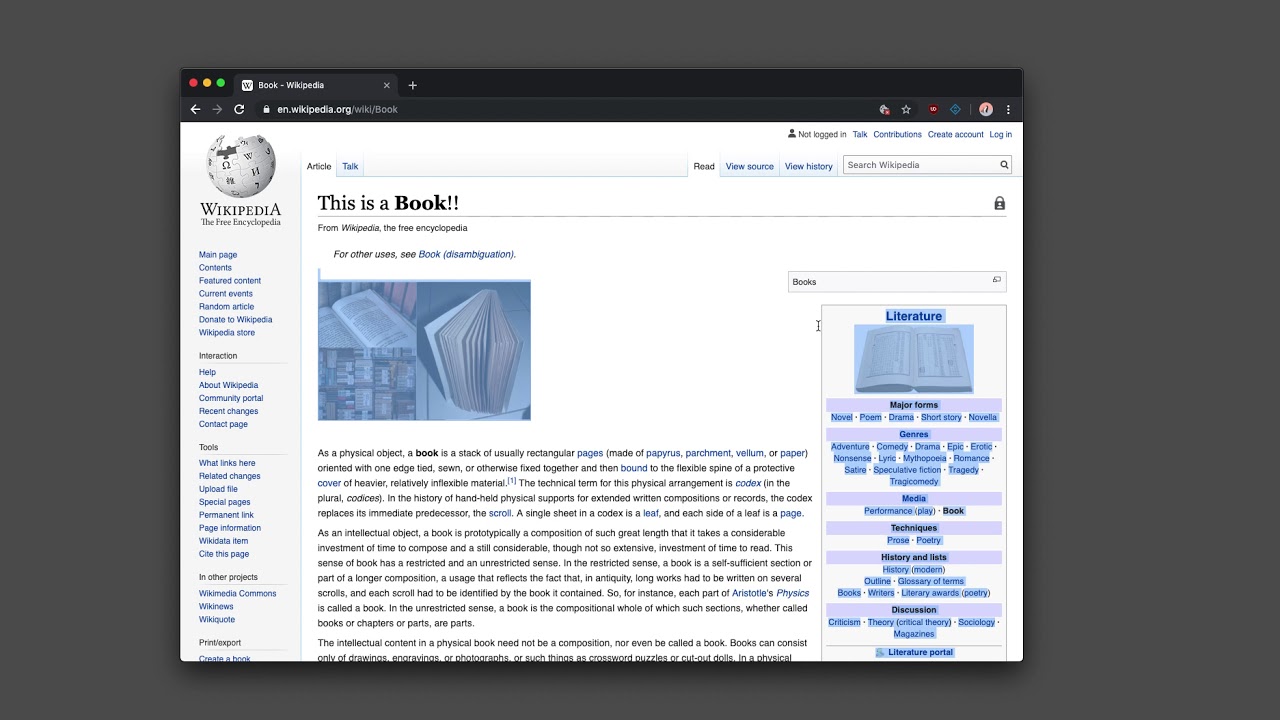The image size is (1280, 720).
Task: Click Talk in the top user links
Action: coord(860,134)
